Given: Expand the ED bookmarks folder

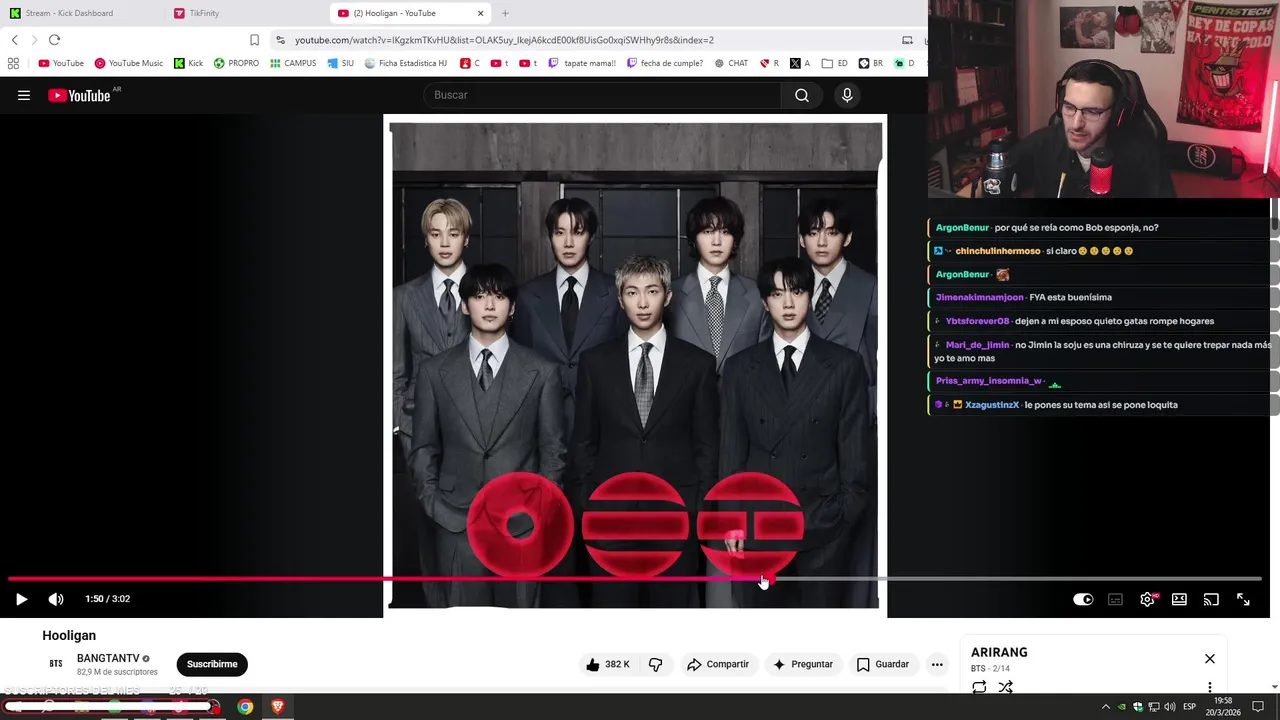Looking at the screenshot, I should pos(834,63).
